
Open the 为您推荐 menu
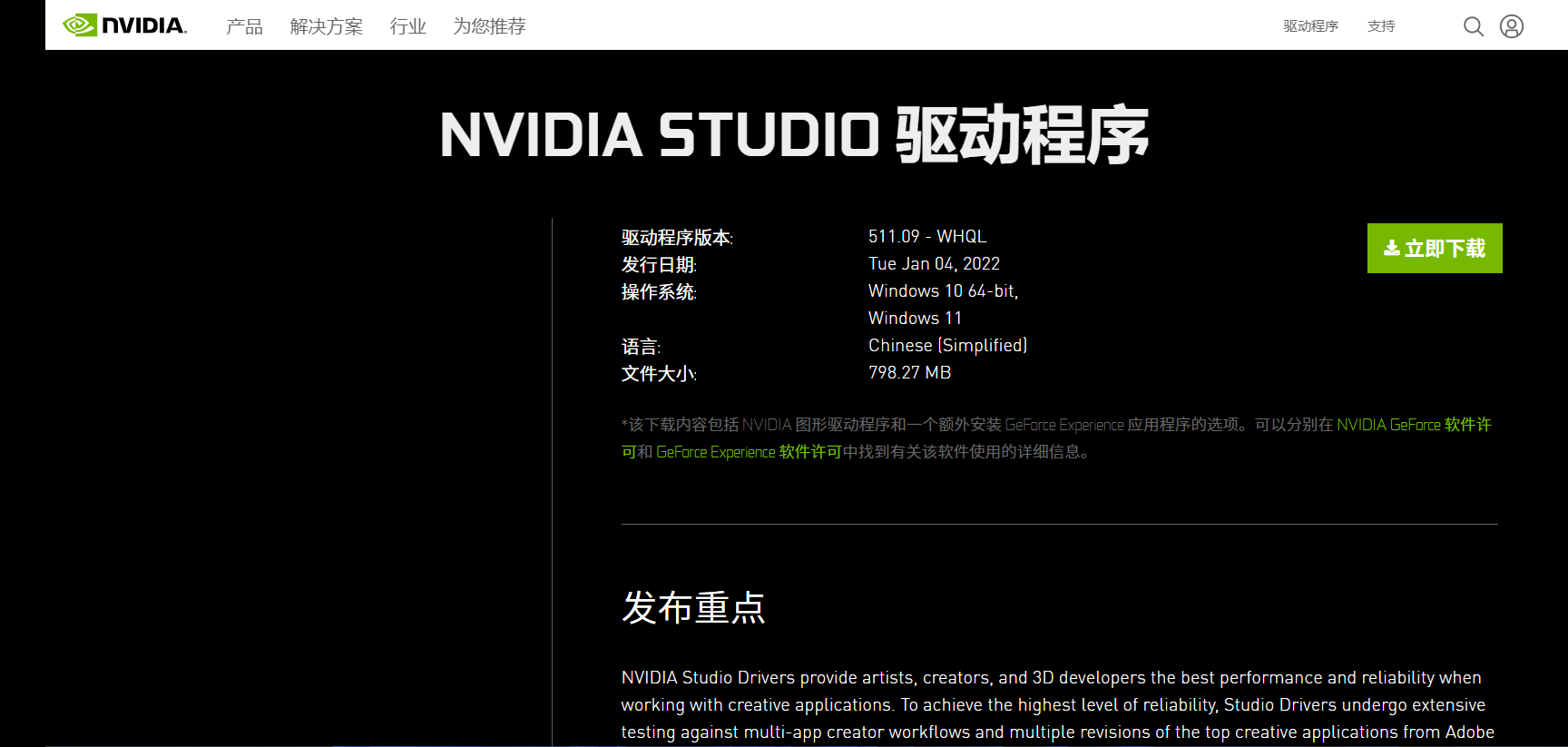click(x=489, y=26)
